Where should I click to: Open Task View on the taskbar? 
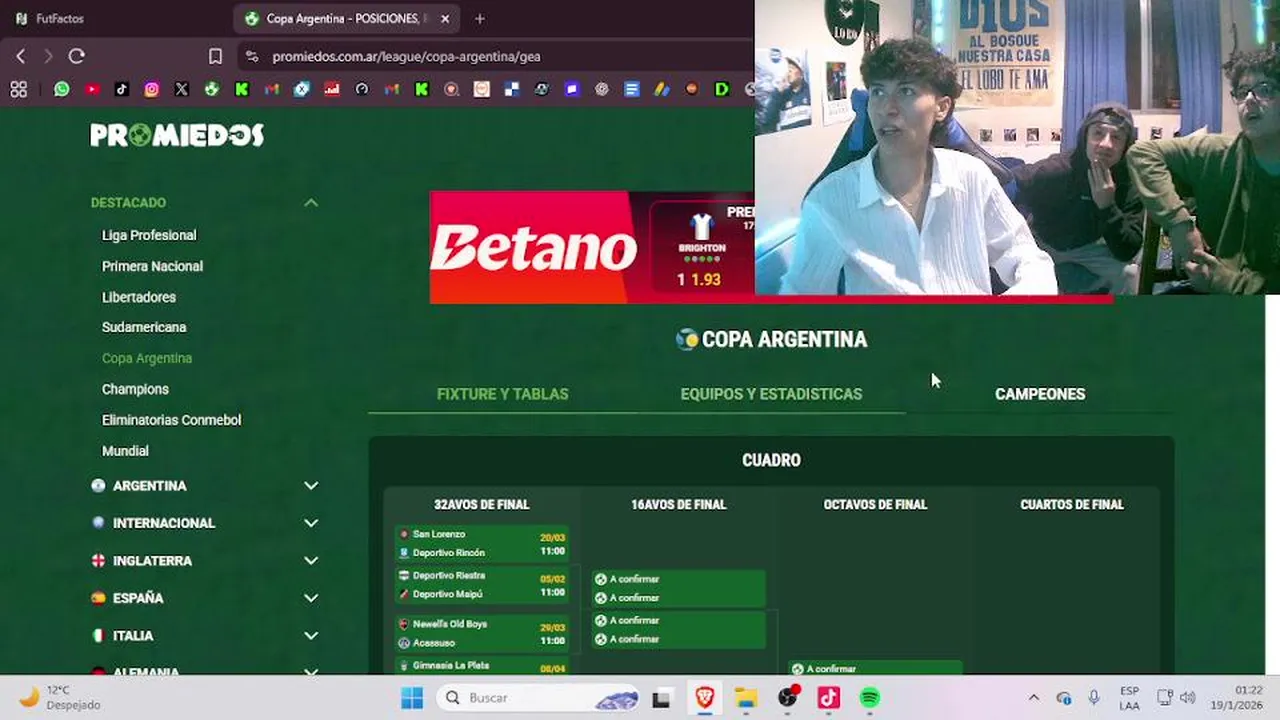click(661, 698)
